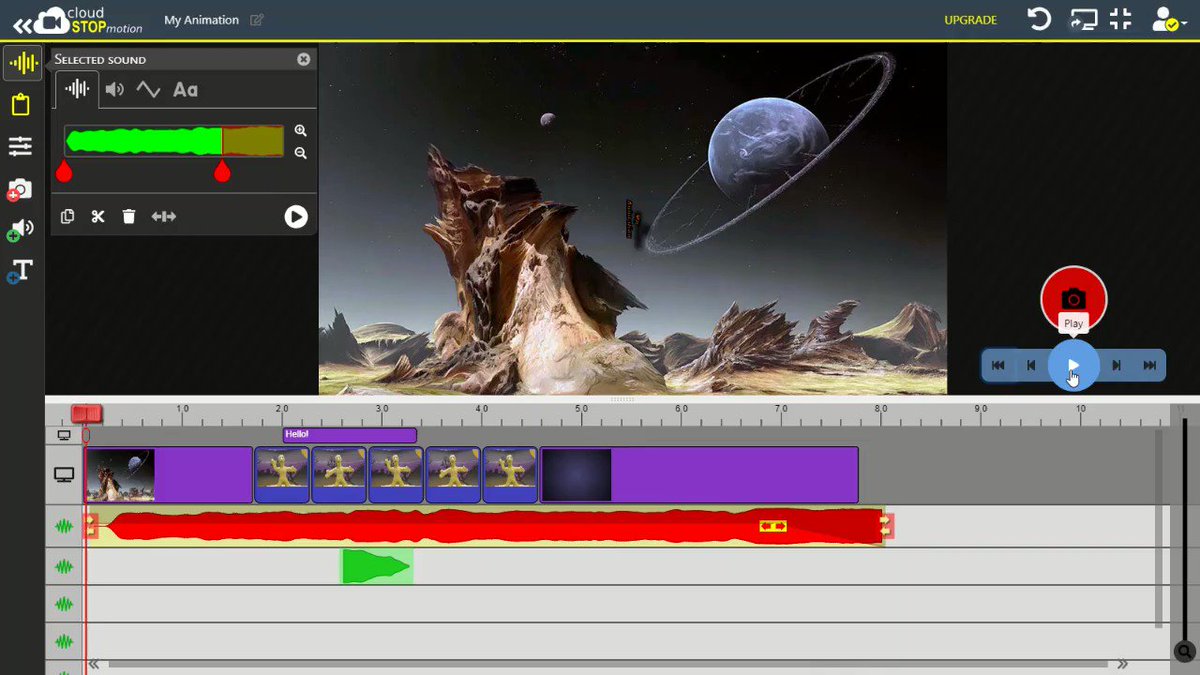Click the horizontal timeline scrollbar

pos(608,664)
